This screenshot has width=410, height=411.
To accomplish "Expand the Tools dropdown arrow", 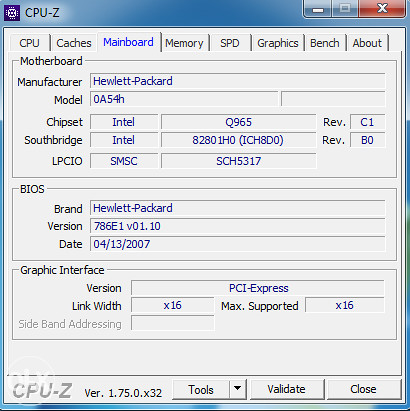I will tap(238, 389).
